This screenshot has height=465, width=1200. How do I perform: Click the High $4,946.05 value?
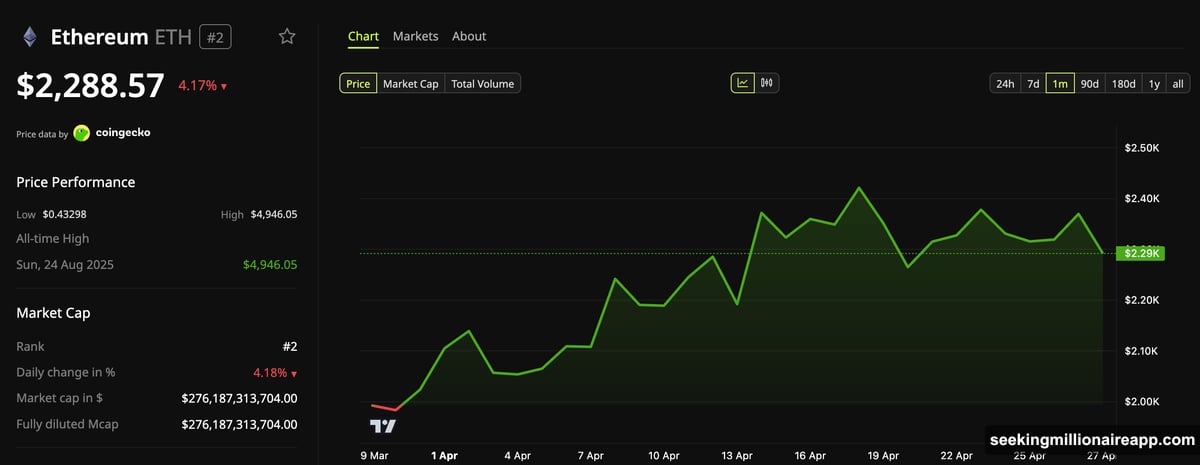point(274,214)
